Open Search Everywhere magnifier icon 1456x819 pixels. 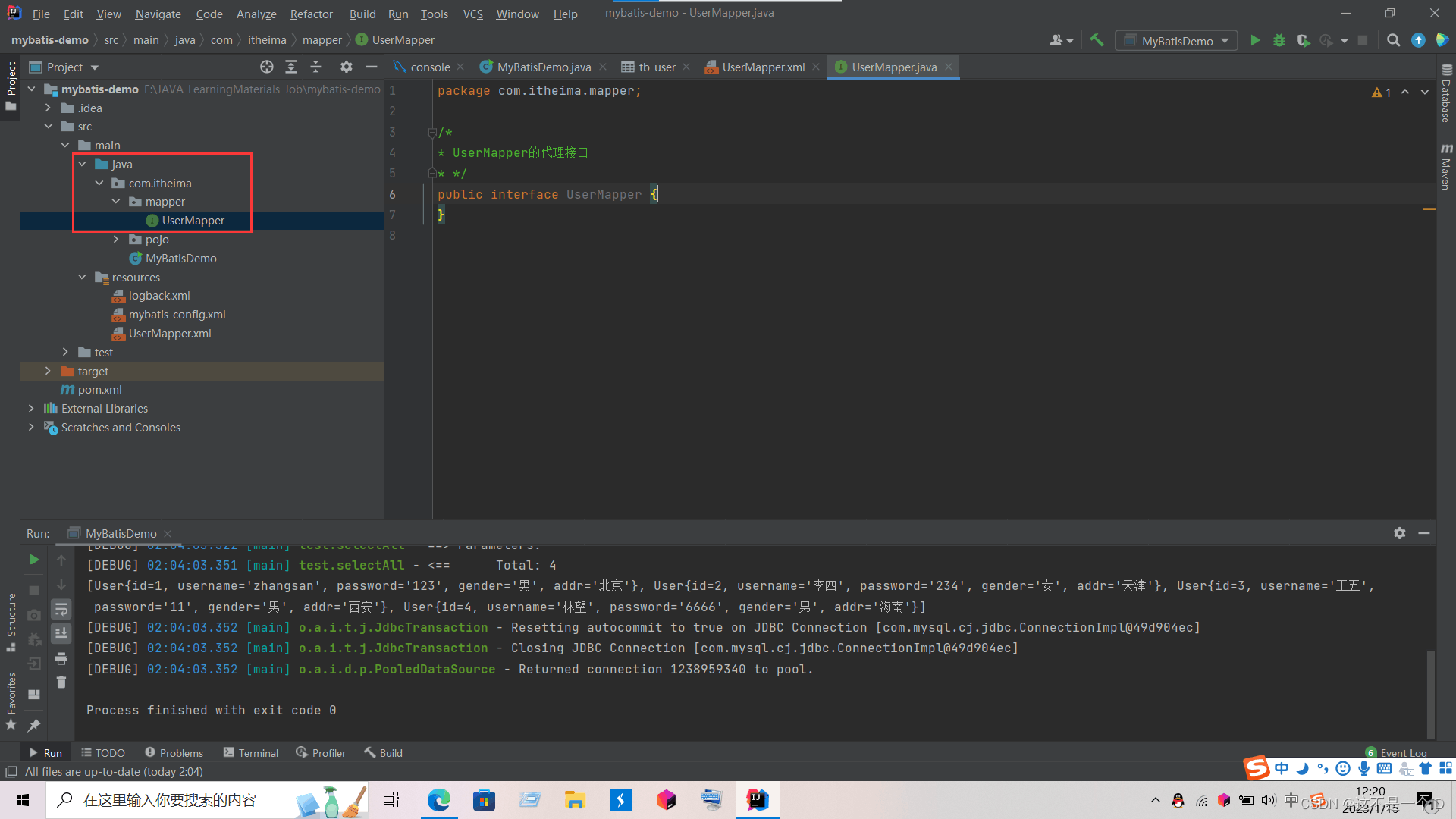click(x=1393, y=40)
